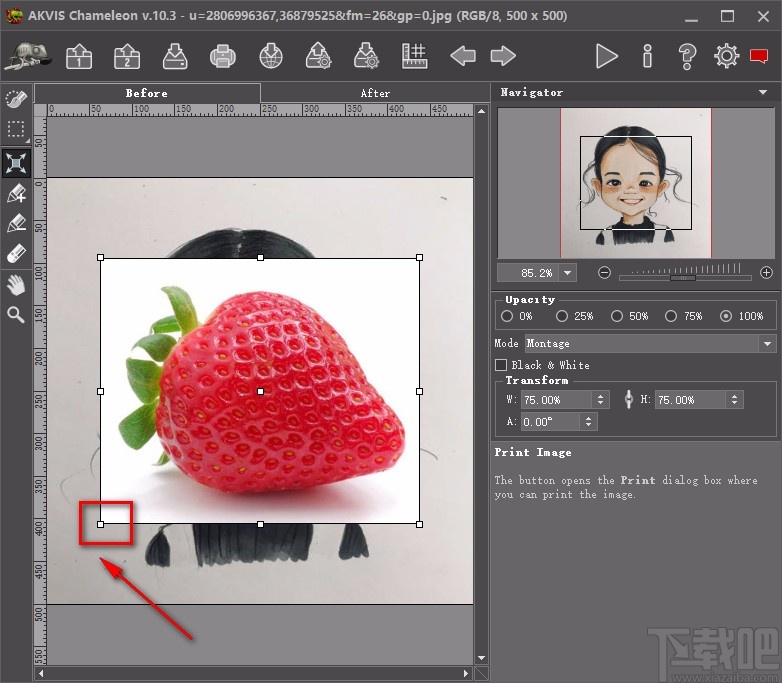Switch to the After tab
The height and width of the screenshot is (683, 782).
[375, 93]
